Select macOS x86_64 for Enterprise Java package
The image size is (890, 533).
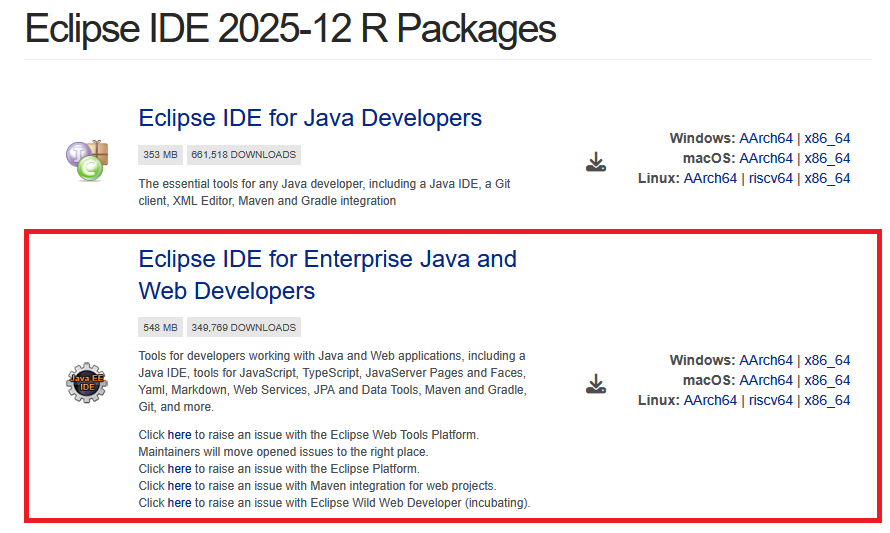[x=827, y=380]
